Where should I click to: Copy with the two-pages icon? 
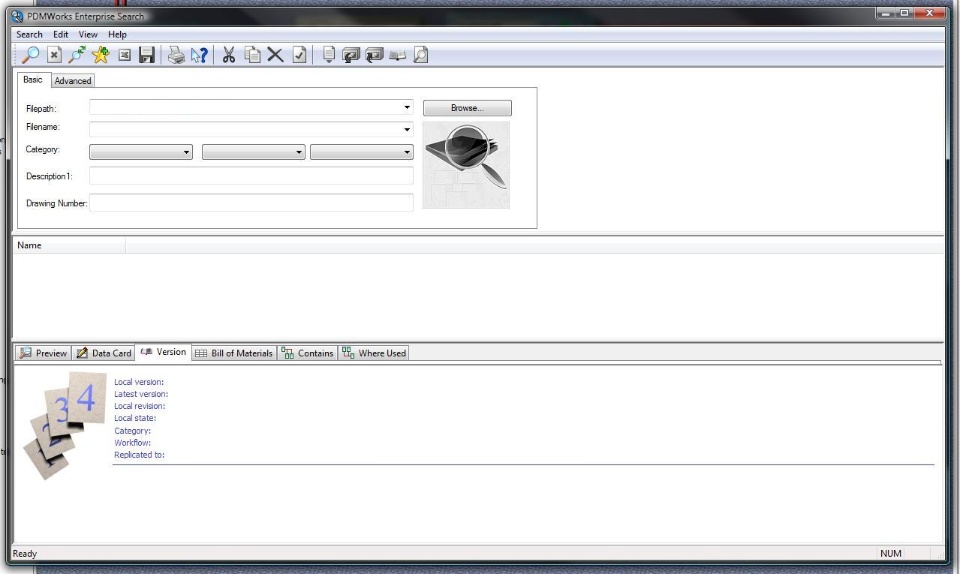click(252, 55)
